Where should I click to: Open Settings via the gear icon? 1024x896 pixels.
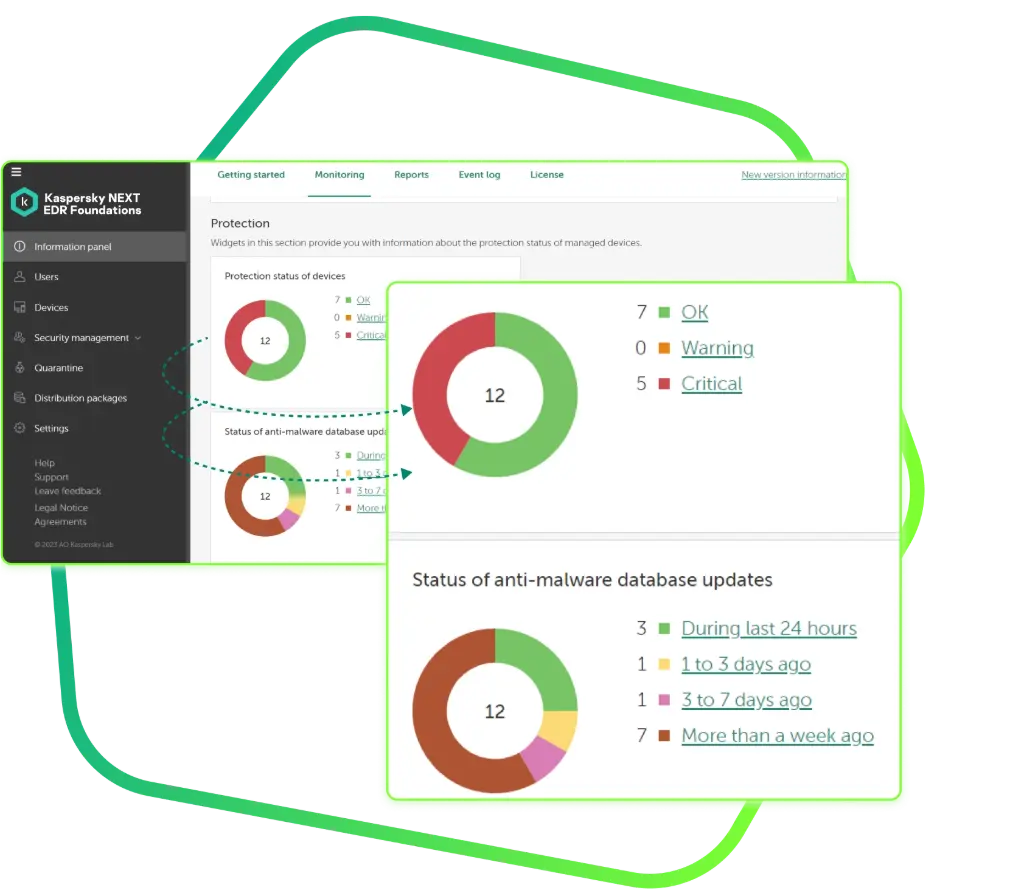[20, 428]
